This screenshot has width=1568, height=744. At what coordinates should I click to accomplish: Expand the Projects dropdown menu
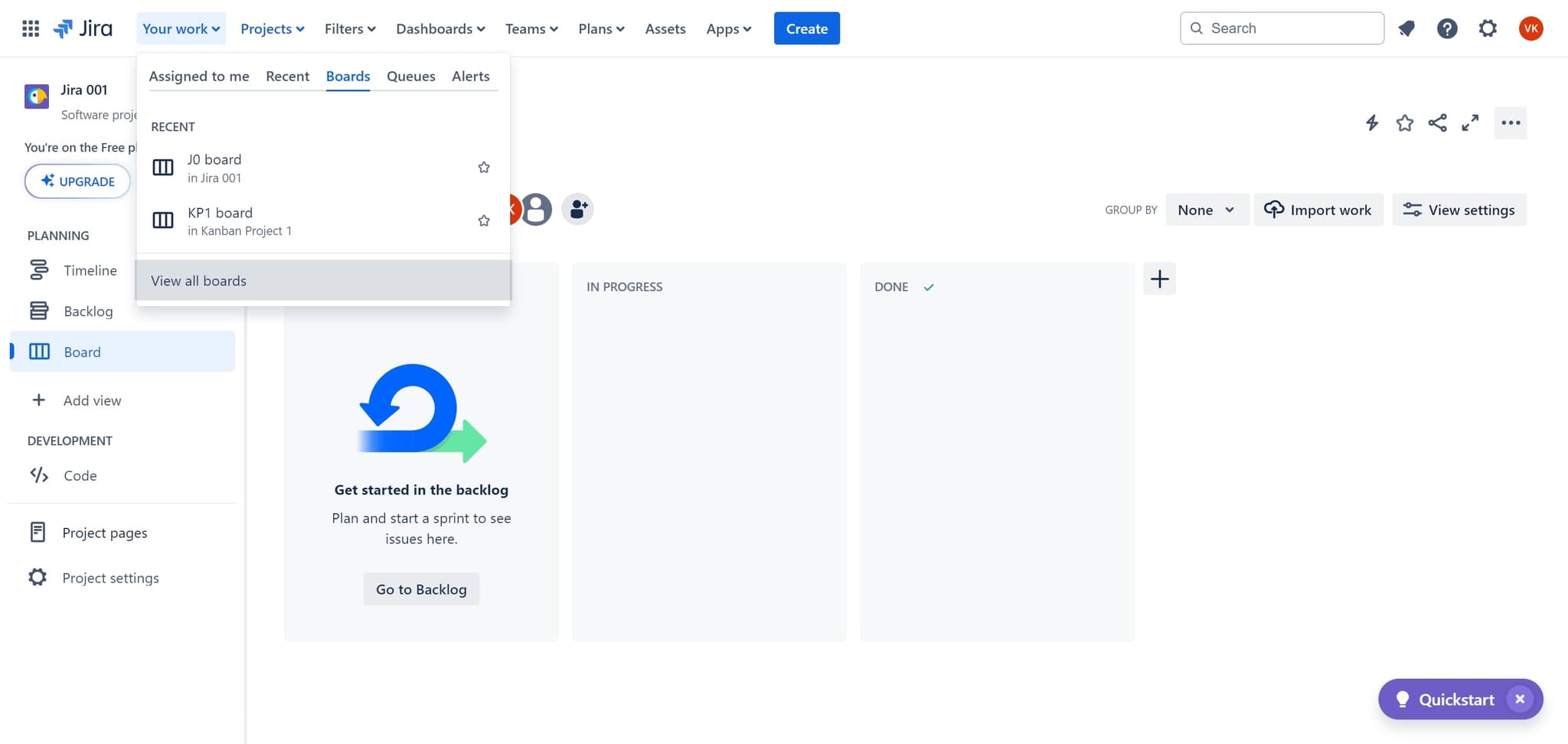tap(272, 28)
